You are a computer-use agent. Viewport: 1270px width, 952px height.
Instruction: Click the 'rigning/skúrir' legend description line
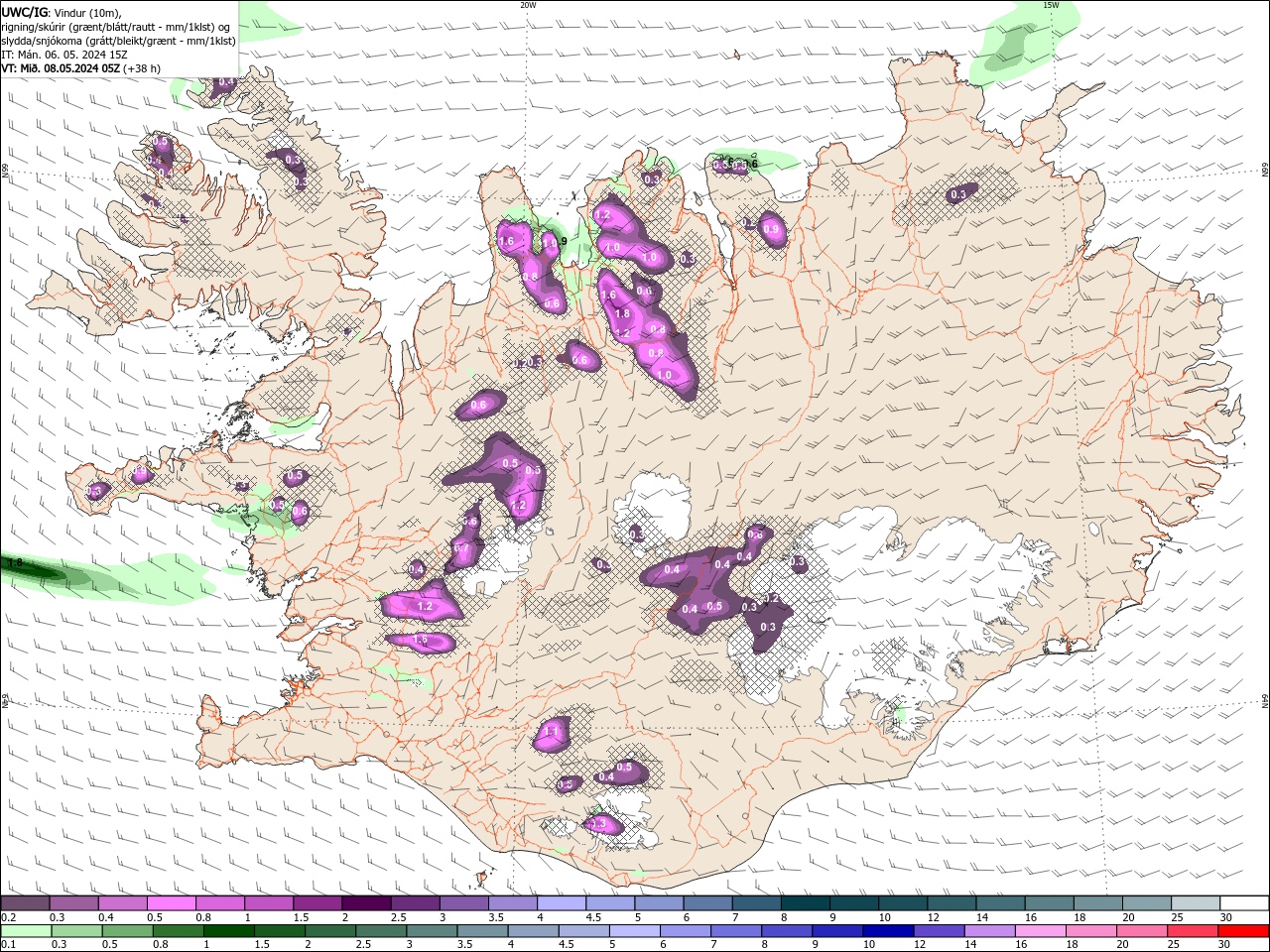[x=117, y=27]
